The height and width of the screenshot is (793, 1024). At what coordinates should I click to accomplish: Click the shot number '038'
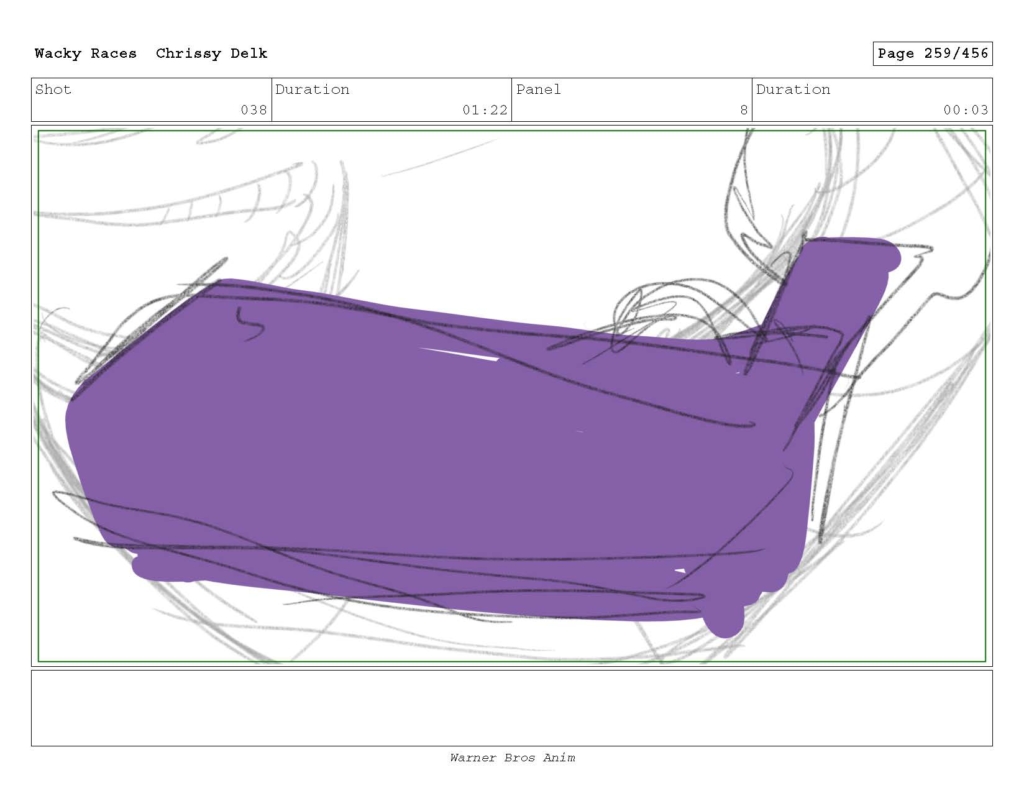coord(254,110)
